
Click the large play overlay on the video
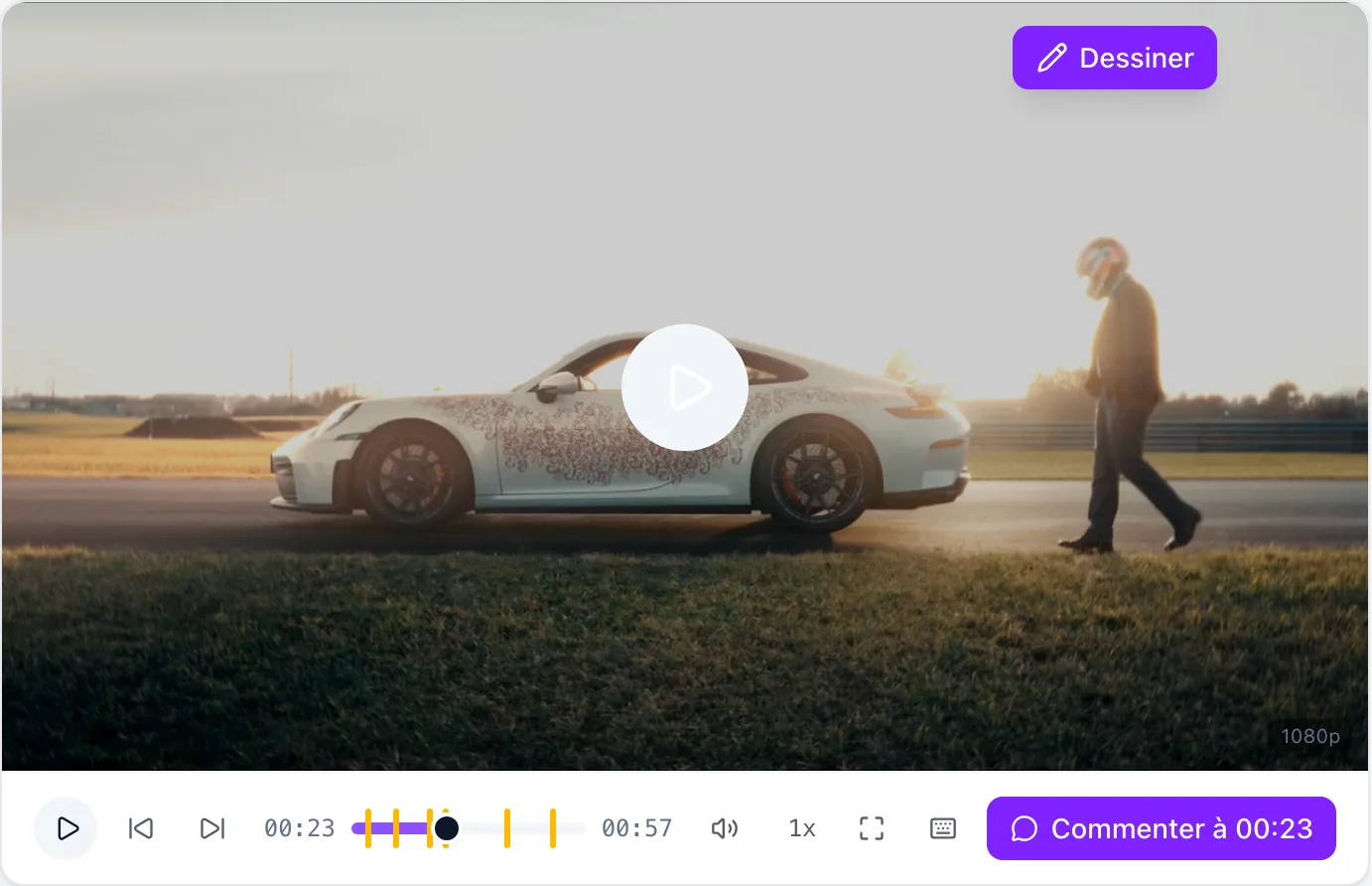(x=685, y=387)
